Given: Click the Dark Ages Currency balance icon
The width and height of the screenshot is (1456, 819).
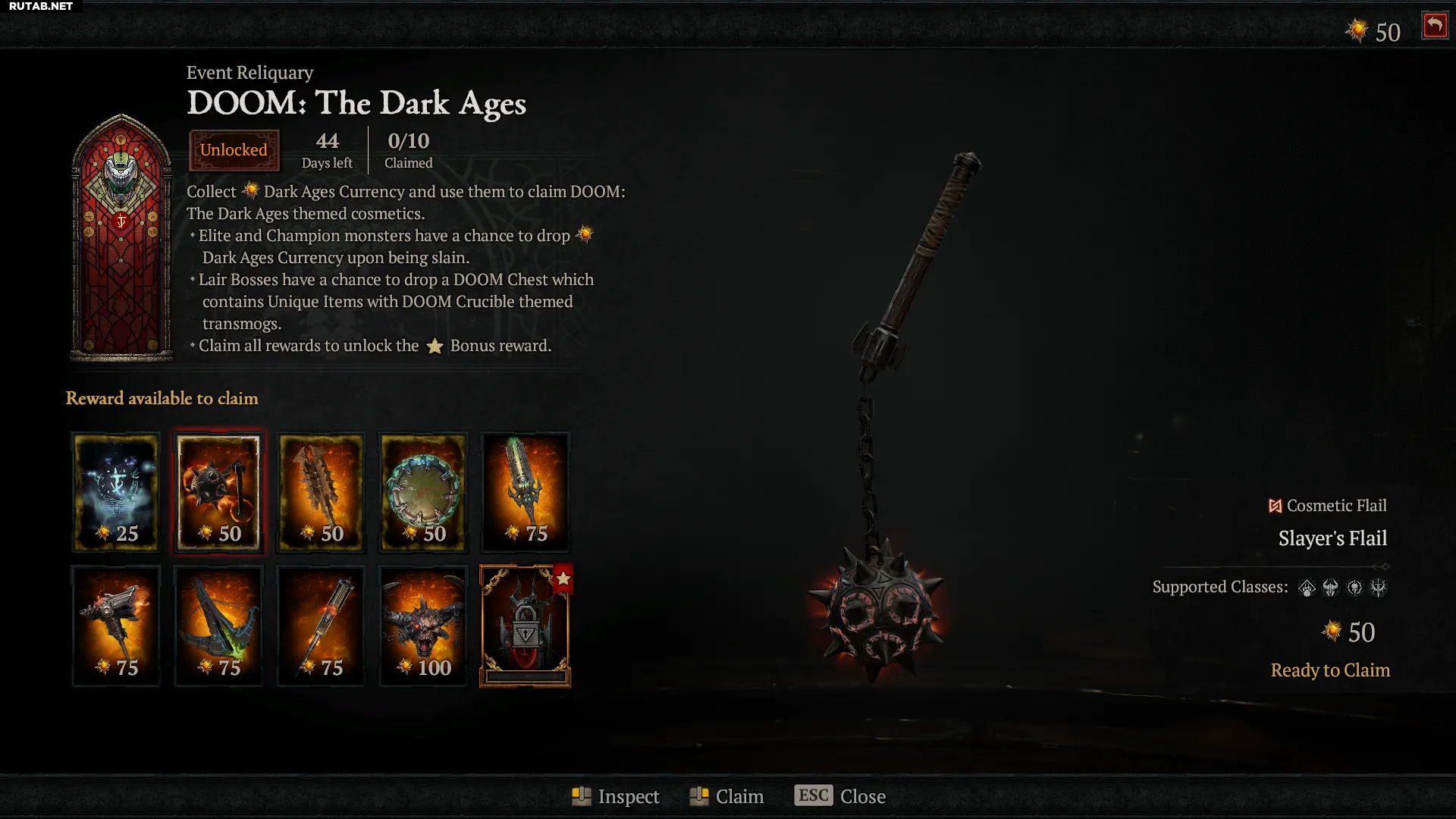Looking at the screenshot, I should (x=1356, y=31).
